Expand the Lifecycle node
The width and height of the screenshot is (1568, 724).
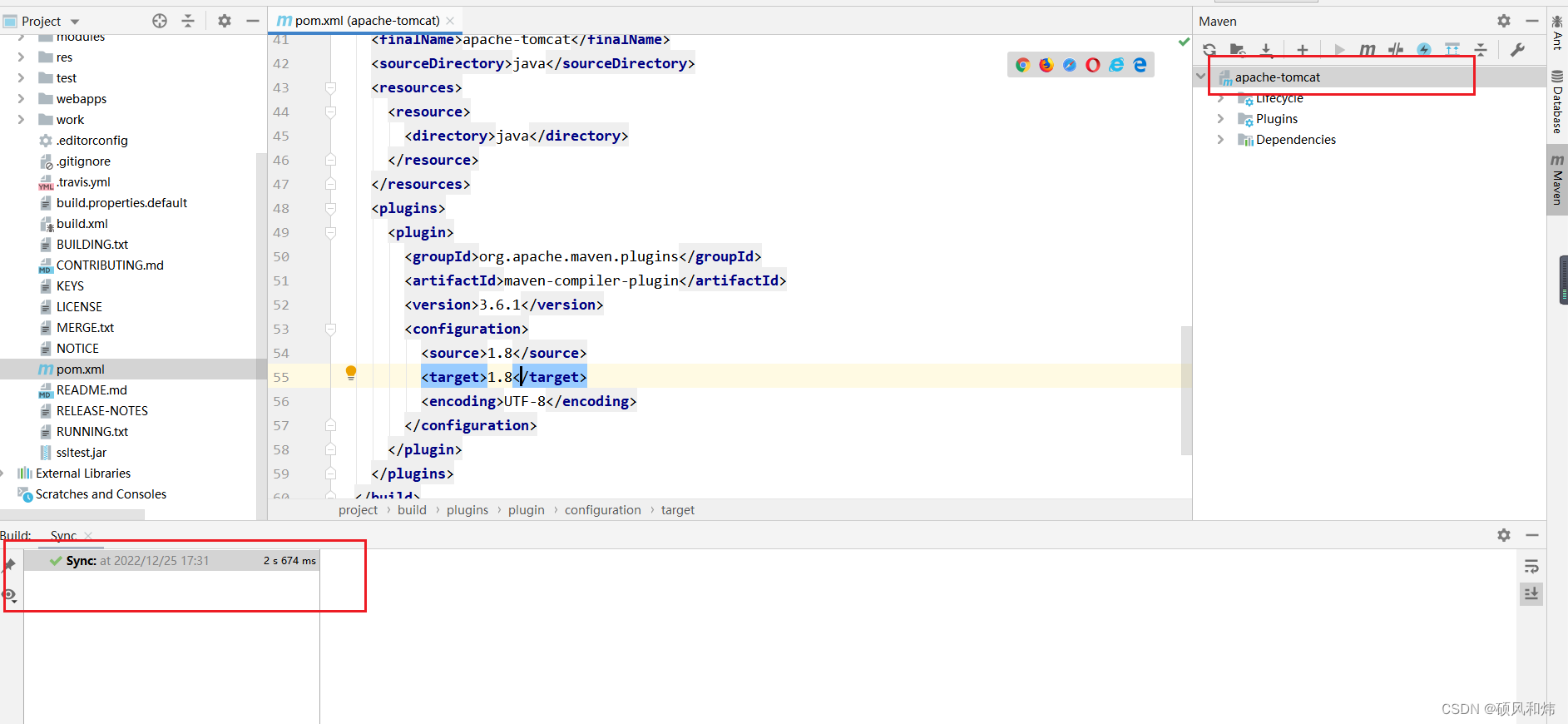pyautogui.click(x=1220, y=98)
